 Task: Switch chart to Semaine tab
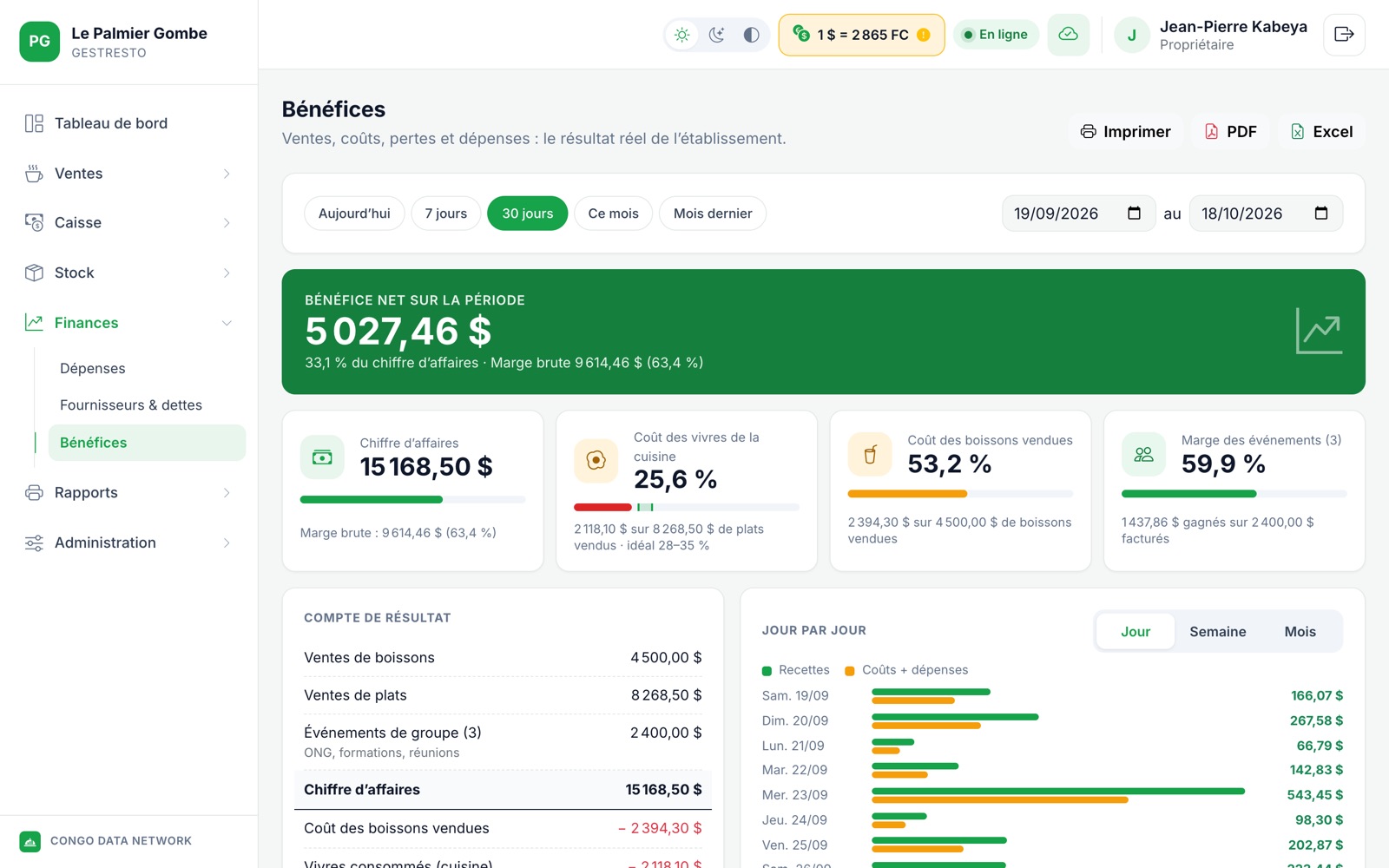click(x=1217, y=632)
